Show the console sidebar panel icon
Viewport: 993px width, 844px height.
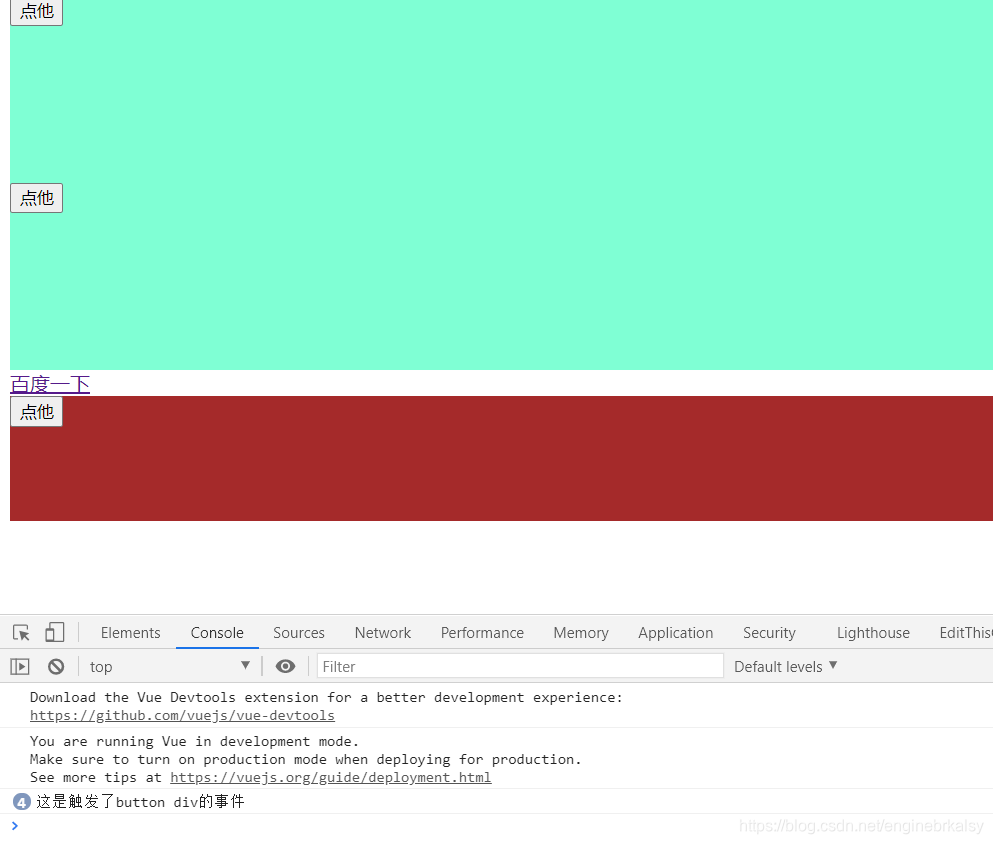(x=20, y=666)
